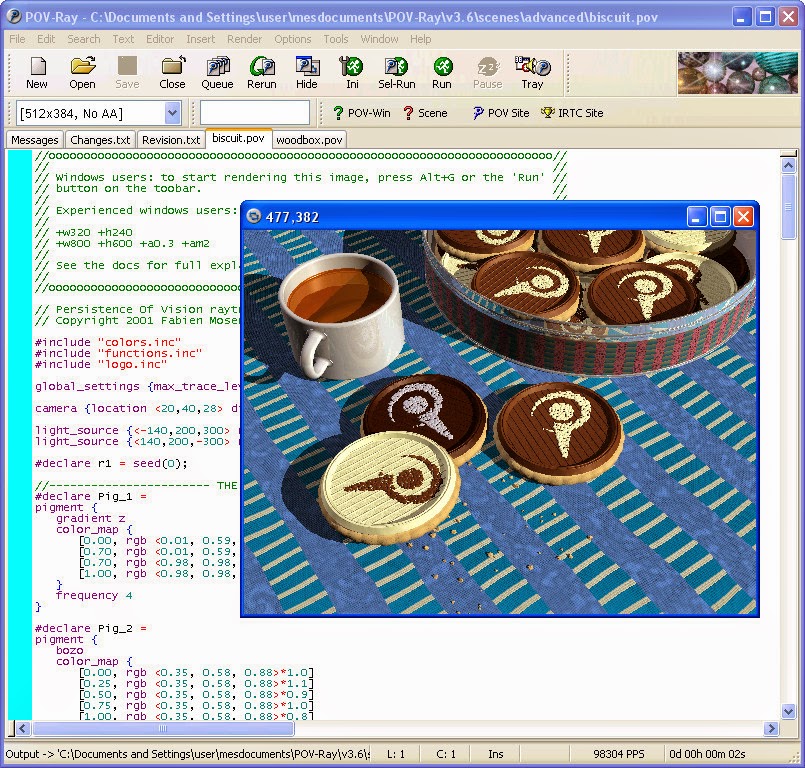Image resolution: width=805 pixels, height=768 pixels.
Task: Click the render window title icon
Action: (x=254, y=216)
